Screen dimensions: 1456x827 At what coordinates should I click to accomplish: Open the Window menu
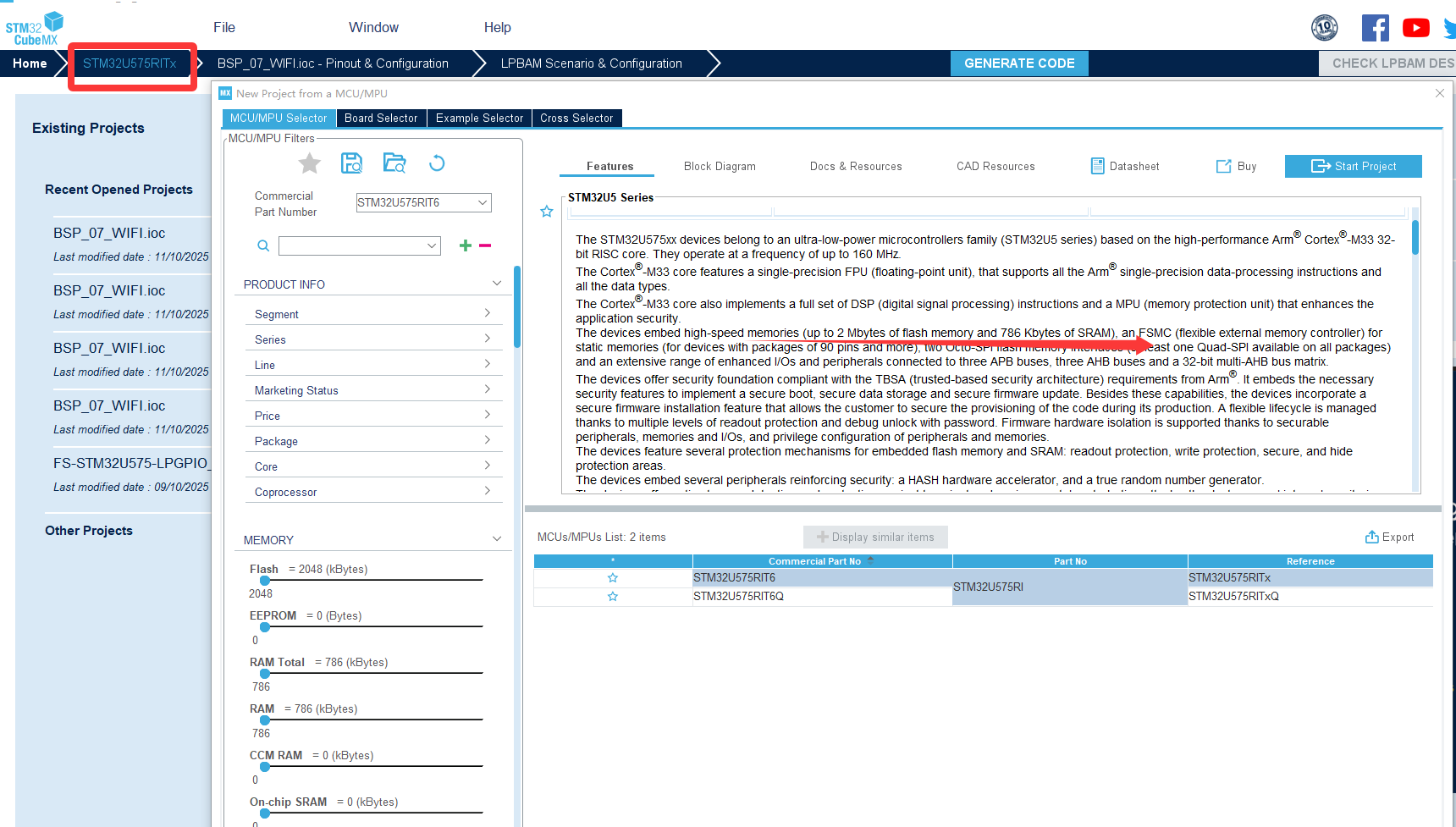[373, 27]
